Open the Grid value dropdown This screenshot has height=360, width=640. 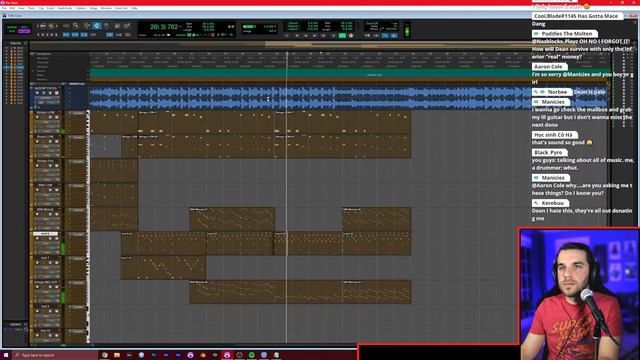click(276, 27)
